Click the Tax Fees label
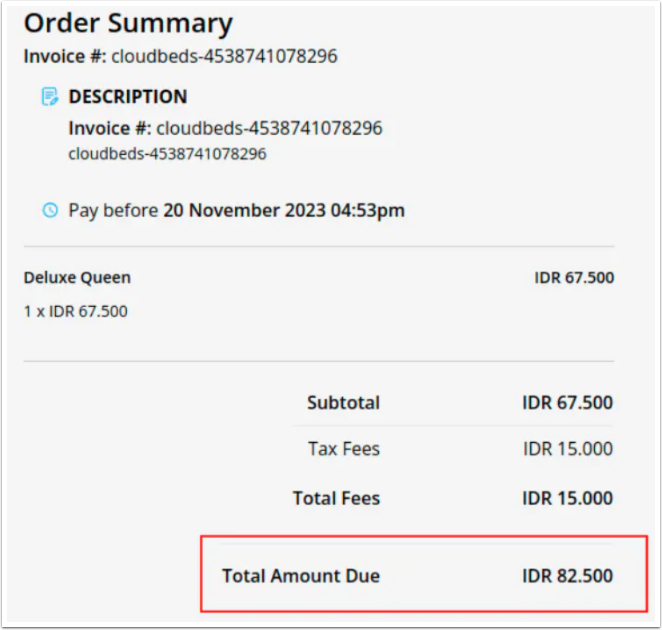 (x=344, y=450)
